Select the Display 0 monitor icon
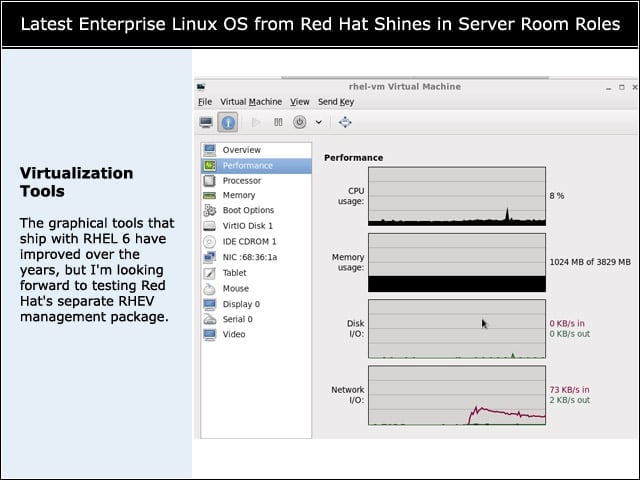Image resolution: width=640 pixels, height=480 pixels. point(209,304)
